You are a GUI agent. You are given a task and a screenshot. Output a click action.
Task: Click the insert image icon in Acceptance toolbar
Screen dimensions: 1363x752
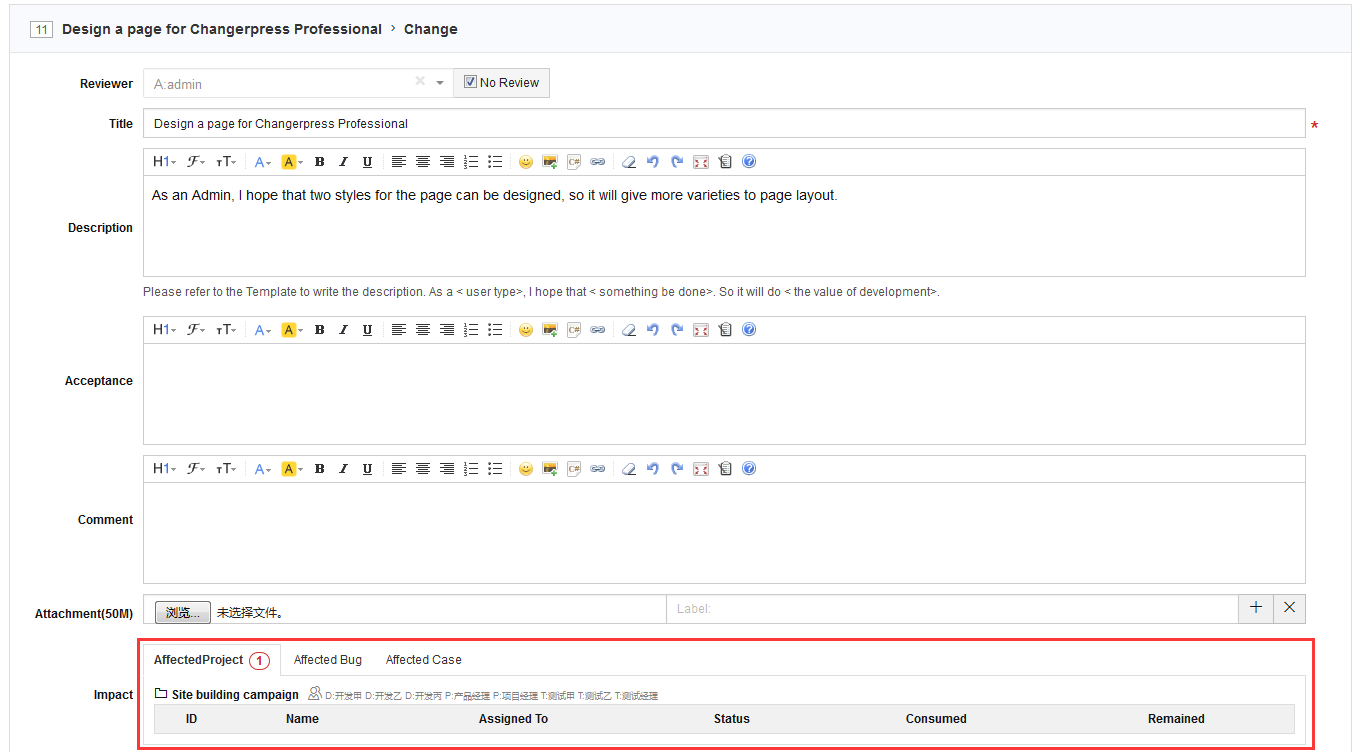pos(549,330)
